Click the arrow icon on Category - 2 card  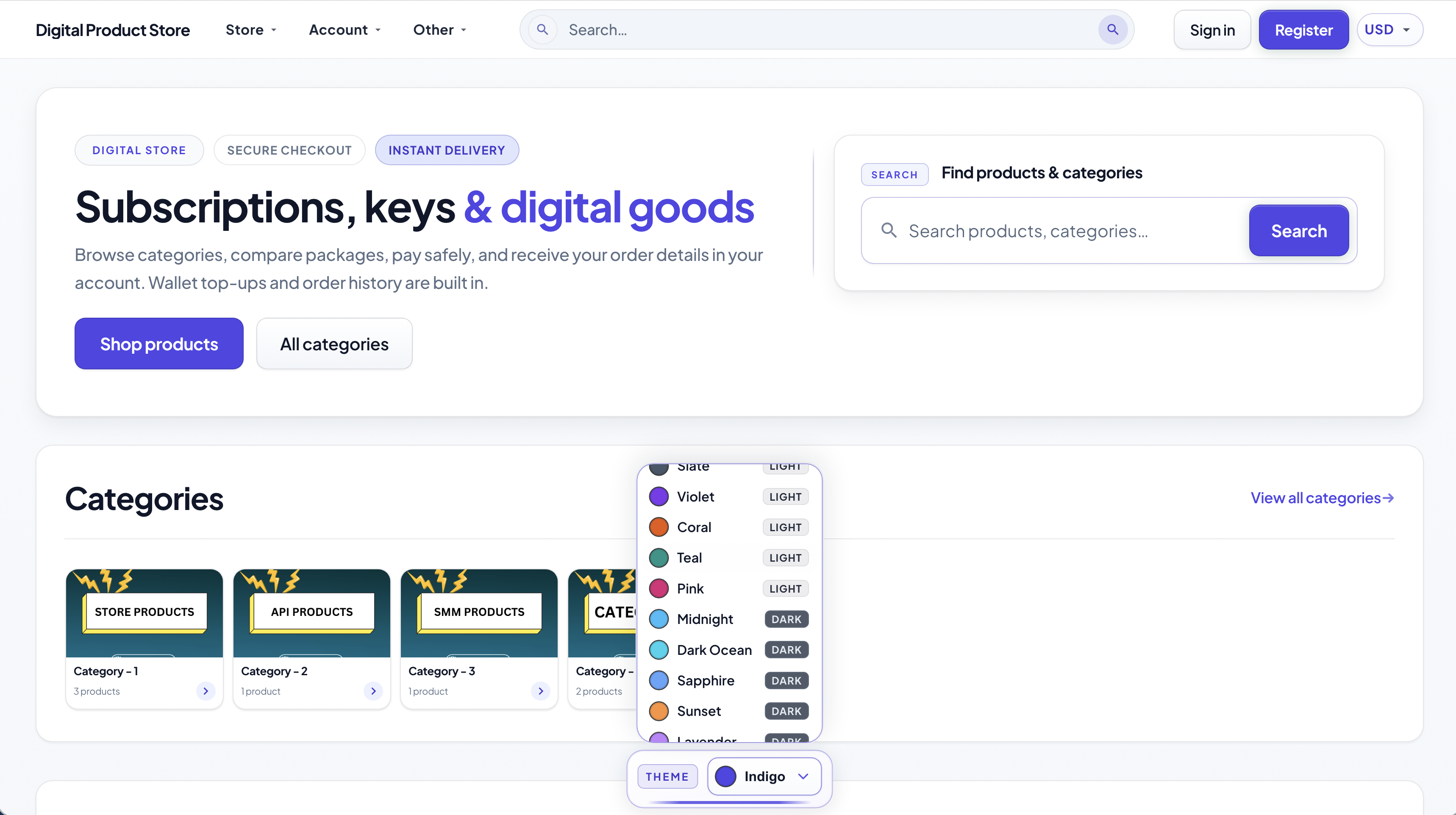(373, 690)
